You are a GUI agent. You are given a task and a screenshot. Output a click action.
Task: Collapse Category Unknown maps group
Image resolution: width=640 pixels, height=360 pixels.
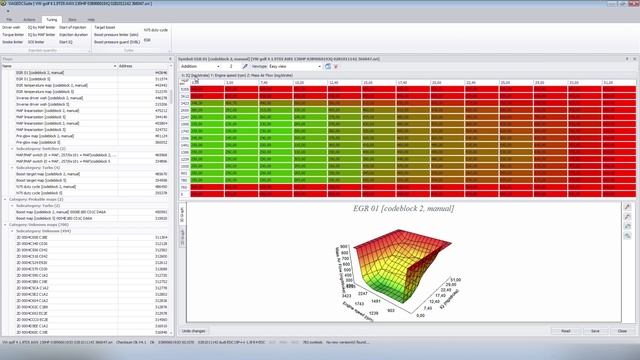coord(5,224)
